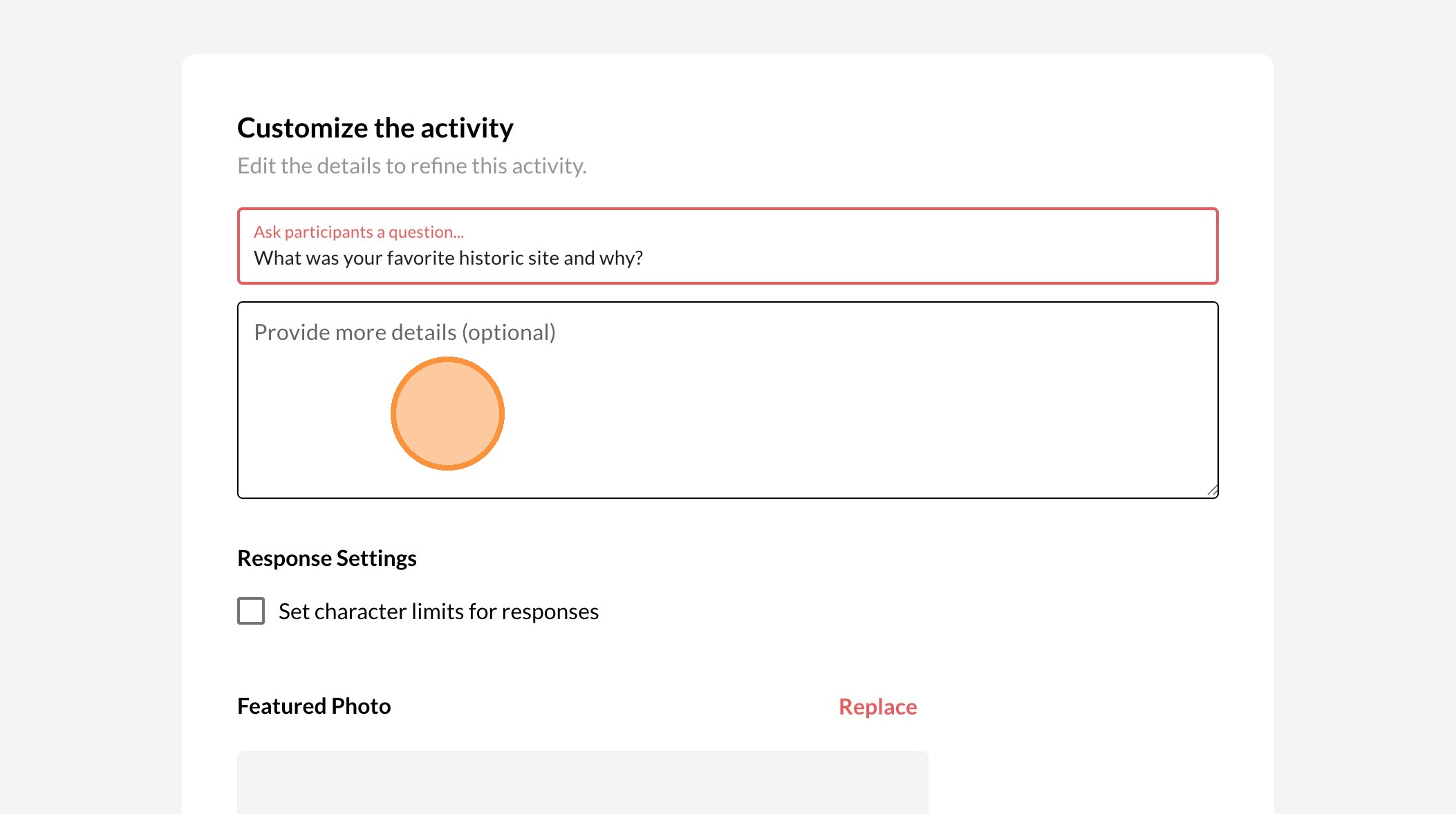Viewport: 1456px width, 814px height.
Task: Click the 'Provide more details (optional)' placeholder text
Action: click(x=404, y=332)
